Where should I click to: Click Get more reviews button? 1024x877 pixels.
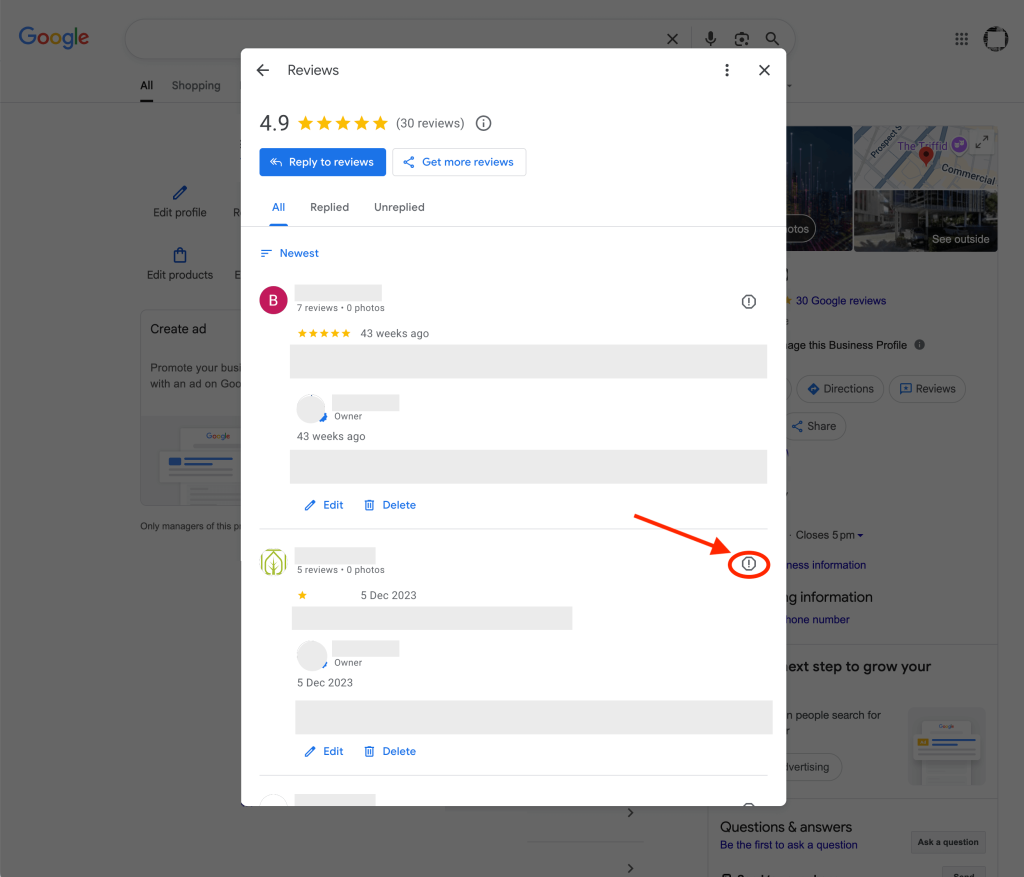point(459,162)
